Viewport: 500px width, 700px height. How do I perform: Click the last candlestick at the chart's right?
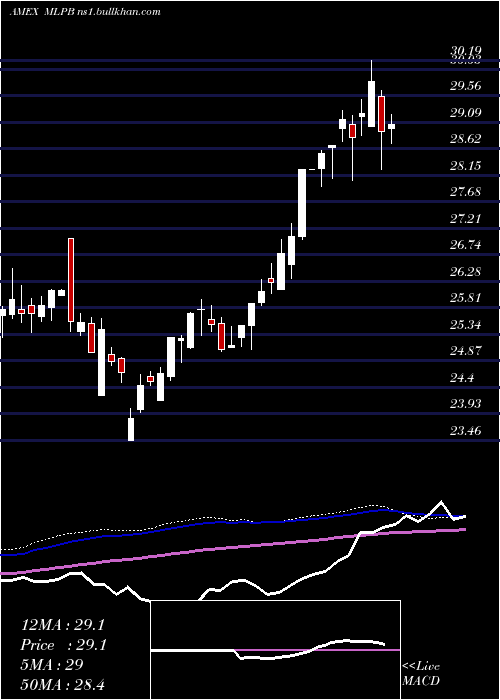(x=392, y=127)
